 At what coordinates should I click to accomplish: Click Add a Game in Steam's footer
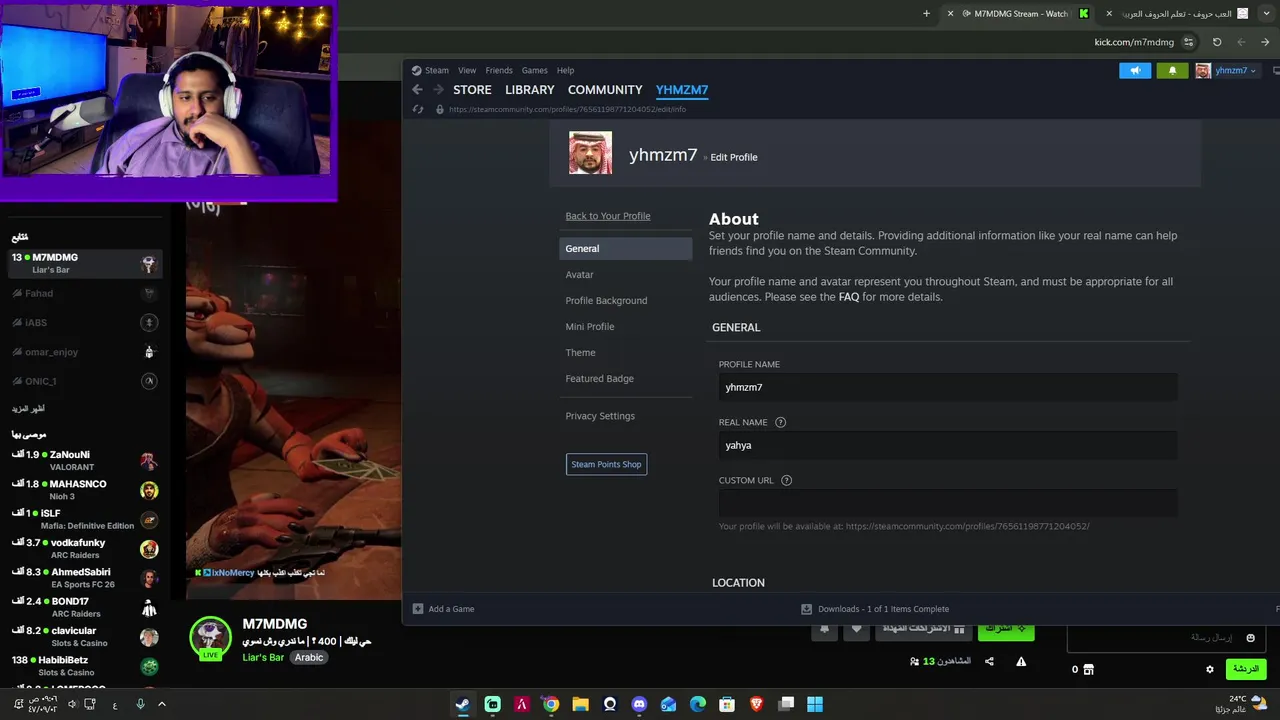tap(443, 609)
